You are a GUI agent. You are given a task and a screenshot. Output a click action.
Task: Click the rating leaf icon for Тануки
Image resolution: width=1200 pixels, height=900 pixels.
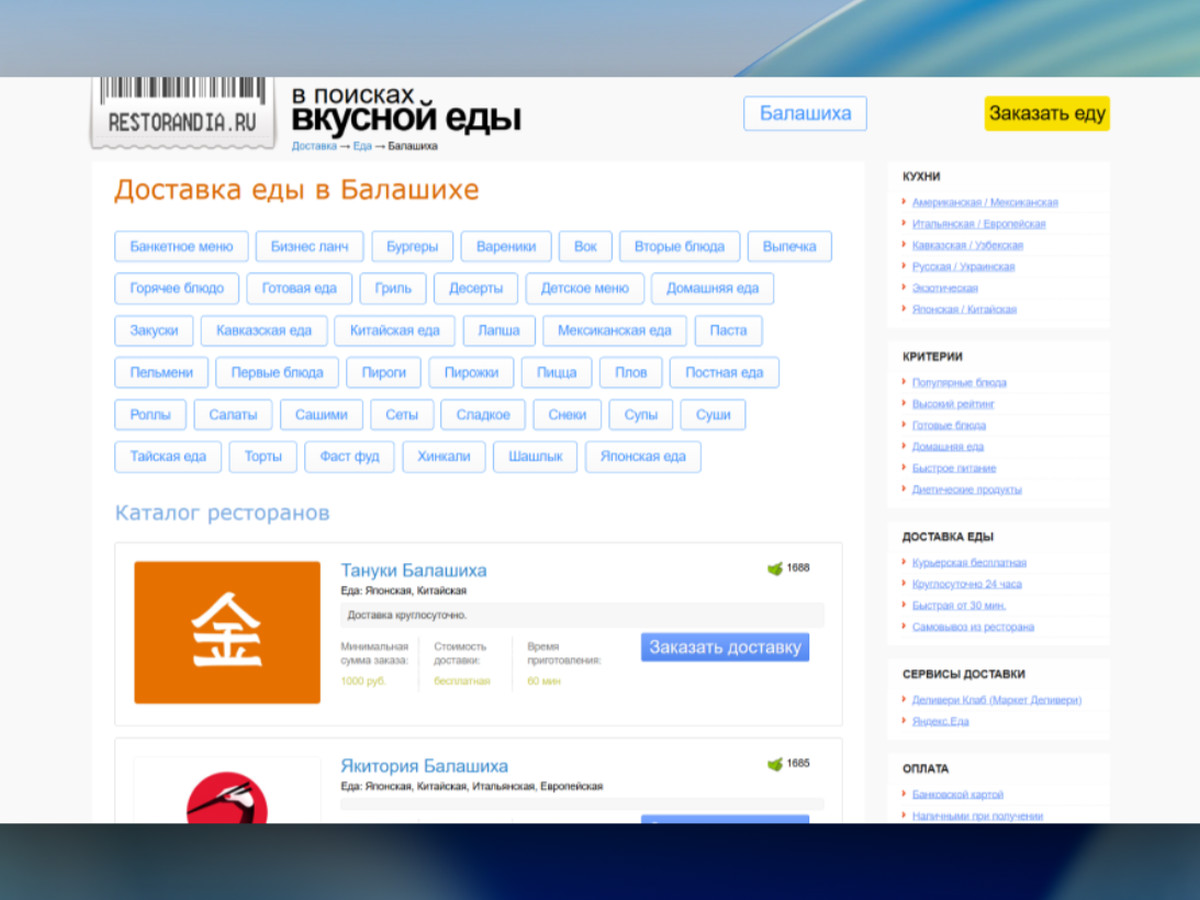click(774, 568)
